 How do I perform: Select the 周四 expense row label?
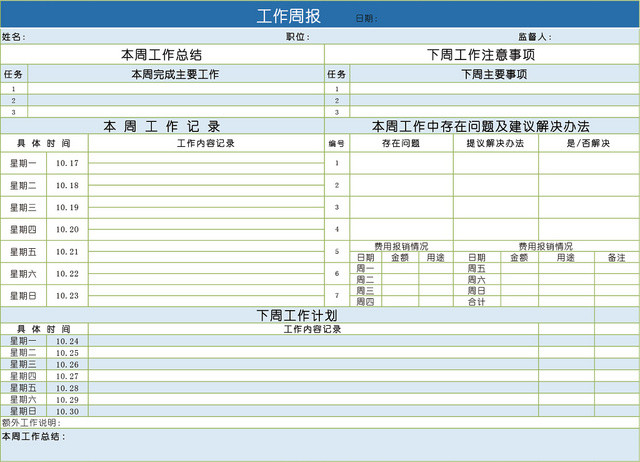pos(365,302)
